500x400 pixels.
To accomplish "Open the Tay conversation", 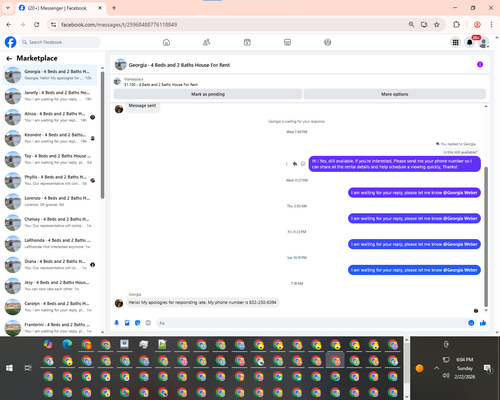I will pyautogui.click(x=50, y=159).
